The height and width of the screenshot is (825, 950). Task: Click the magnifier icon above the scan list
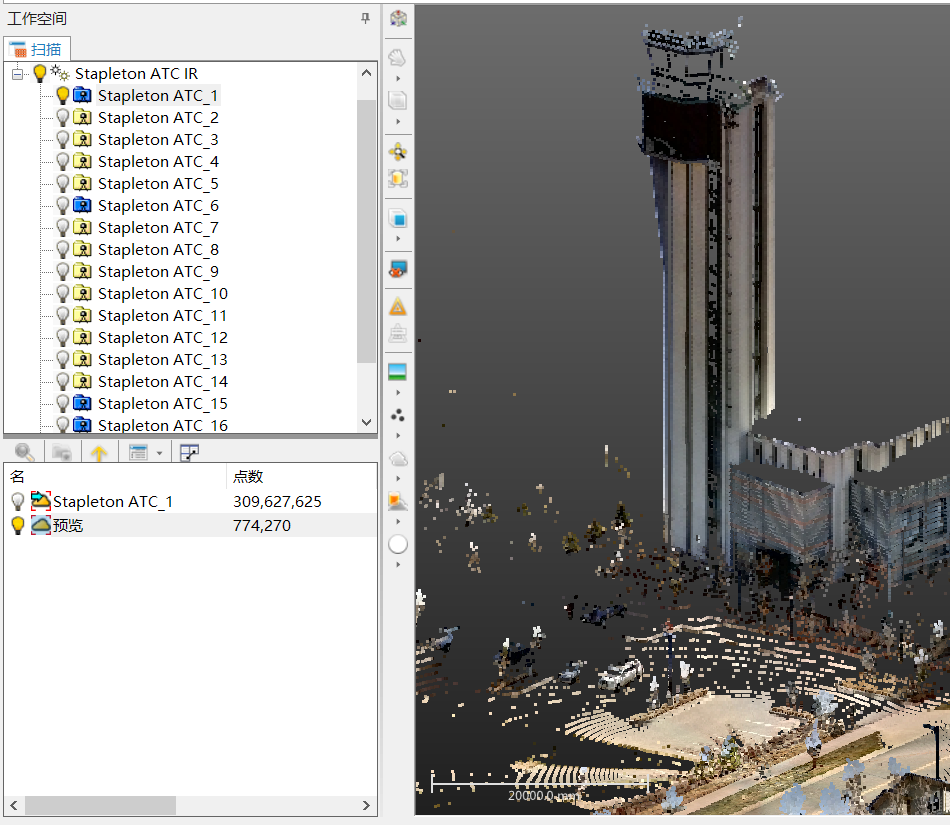point(25,452)
